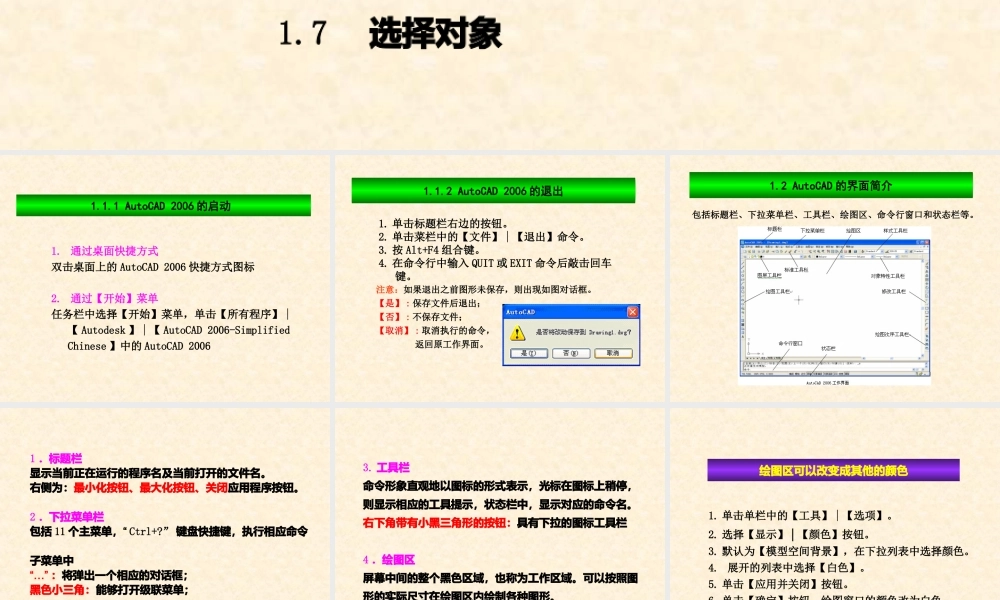The height and width of the screenshot is (600, 1000).
Task: Click the 是(Y) button in AutoCAD dialog
Action: click(x=529, y=353)
